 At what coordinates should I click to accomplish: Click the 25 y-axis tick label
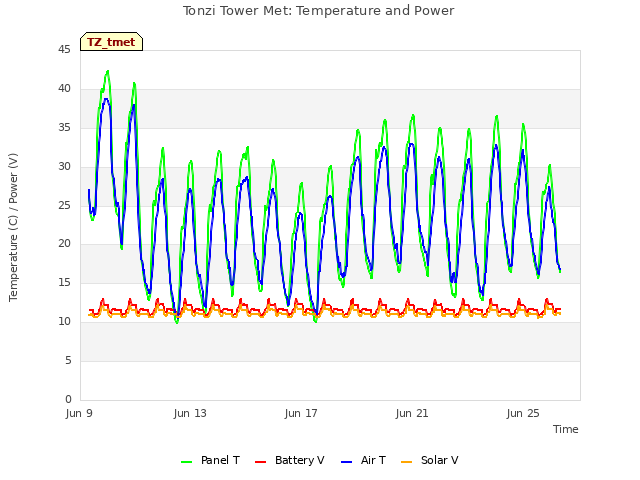click(x=64, y=205)
